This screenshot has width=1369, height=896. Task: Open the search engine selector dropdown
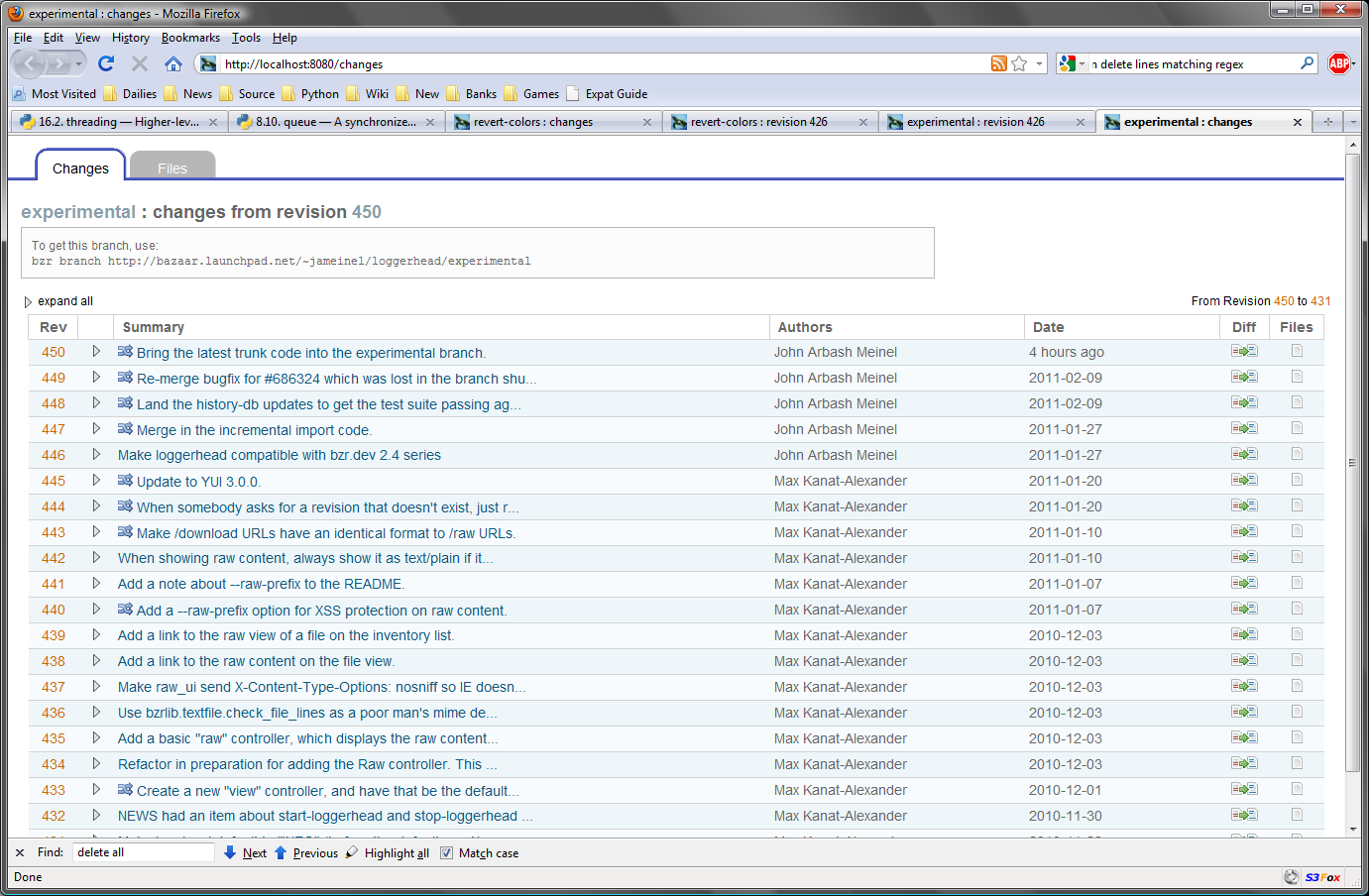(1072, 63)
